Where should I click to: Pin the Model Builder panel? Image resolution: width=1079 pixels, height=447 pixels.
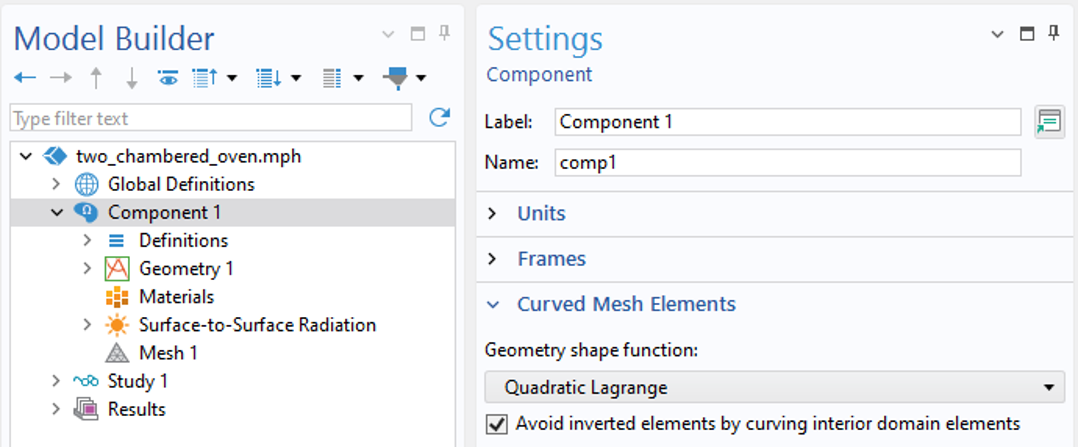pos(444,33)
